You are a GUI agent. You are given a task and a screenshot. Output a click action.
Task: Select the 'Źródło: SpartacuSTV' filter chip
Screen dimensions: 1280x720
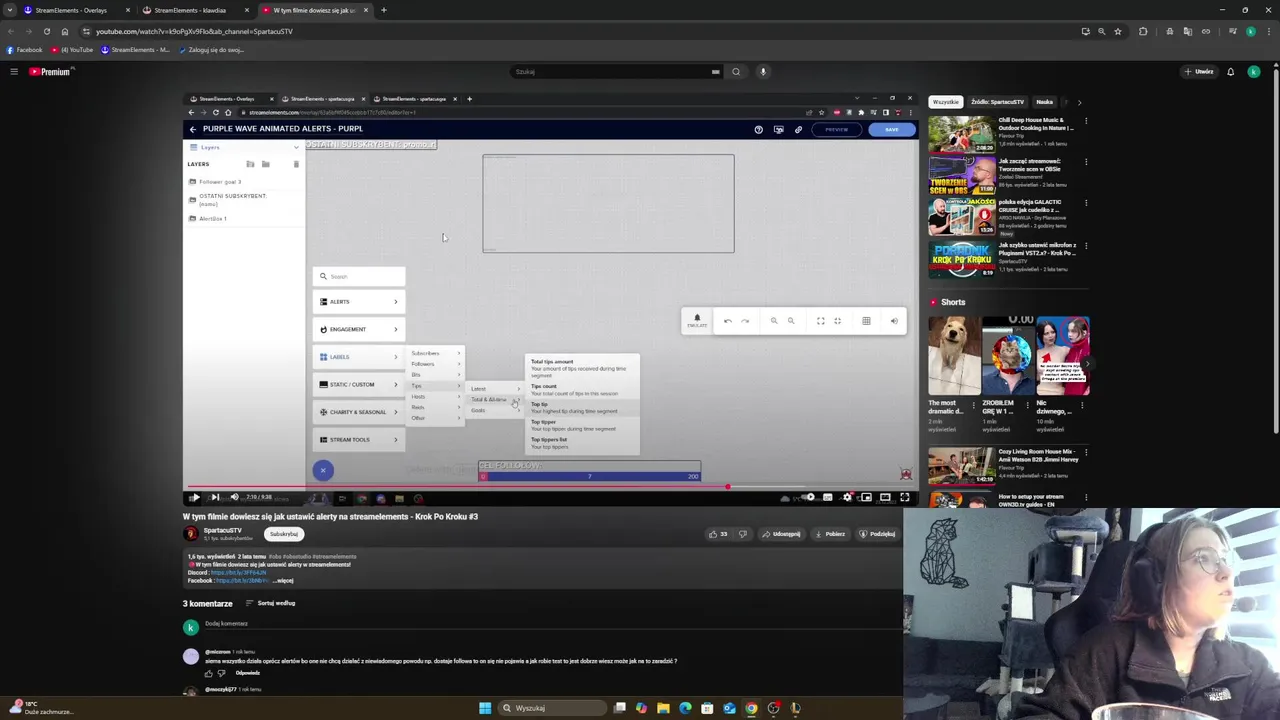(997, 102)
